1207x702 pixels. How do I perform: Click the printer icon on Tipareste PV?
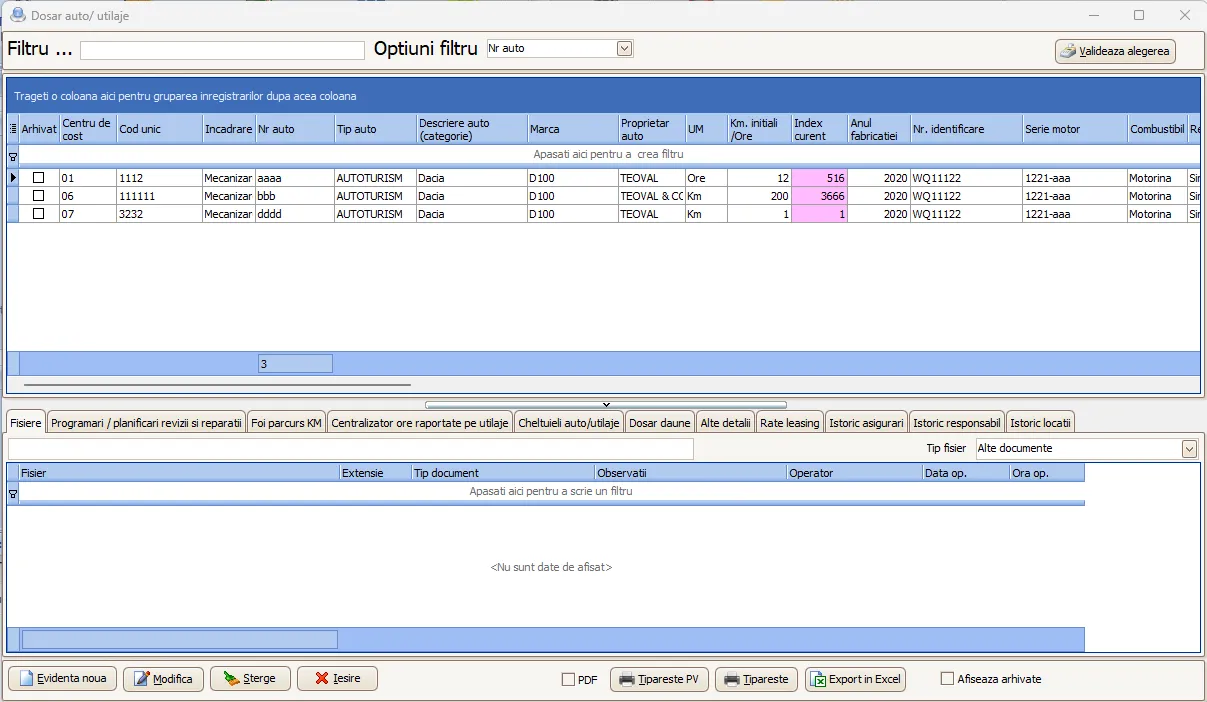point(627,680)
